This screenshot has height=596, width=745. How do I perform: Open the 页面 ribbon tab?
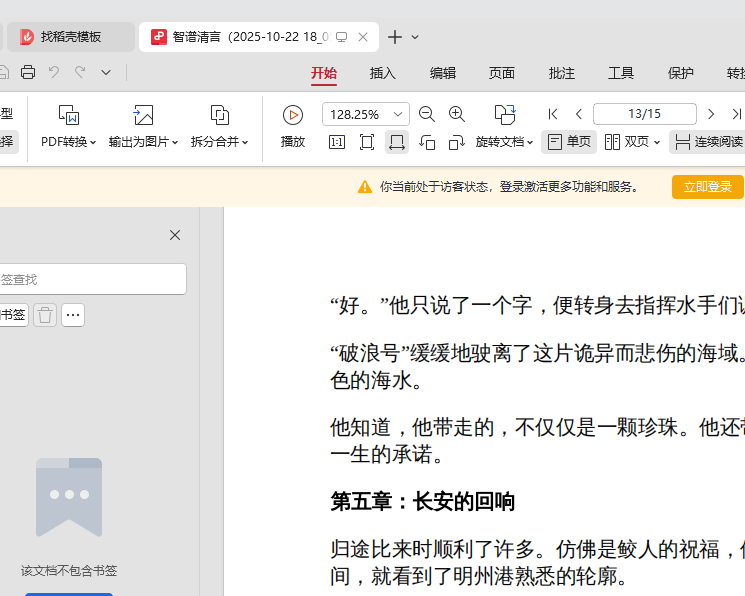coord(502,73)
